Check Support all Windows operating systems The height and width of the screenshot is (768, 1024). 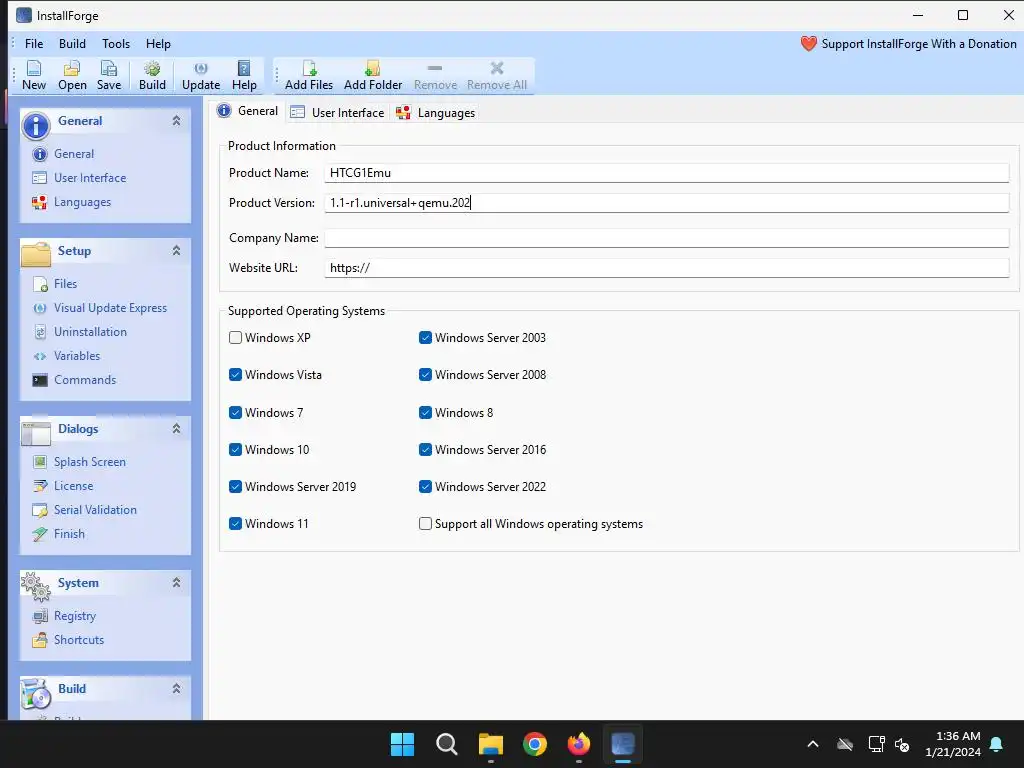coord(425,524)
